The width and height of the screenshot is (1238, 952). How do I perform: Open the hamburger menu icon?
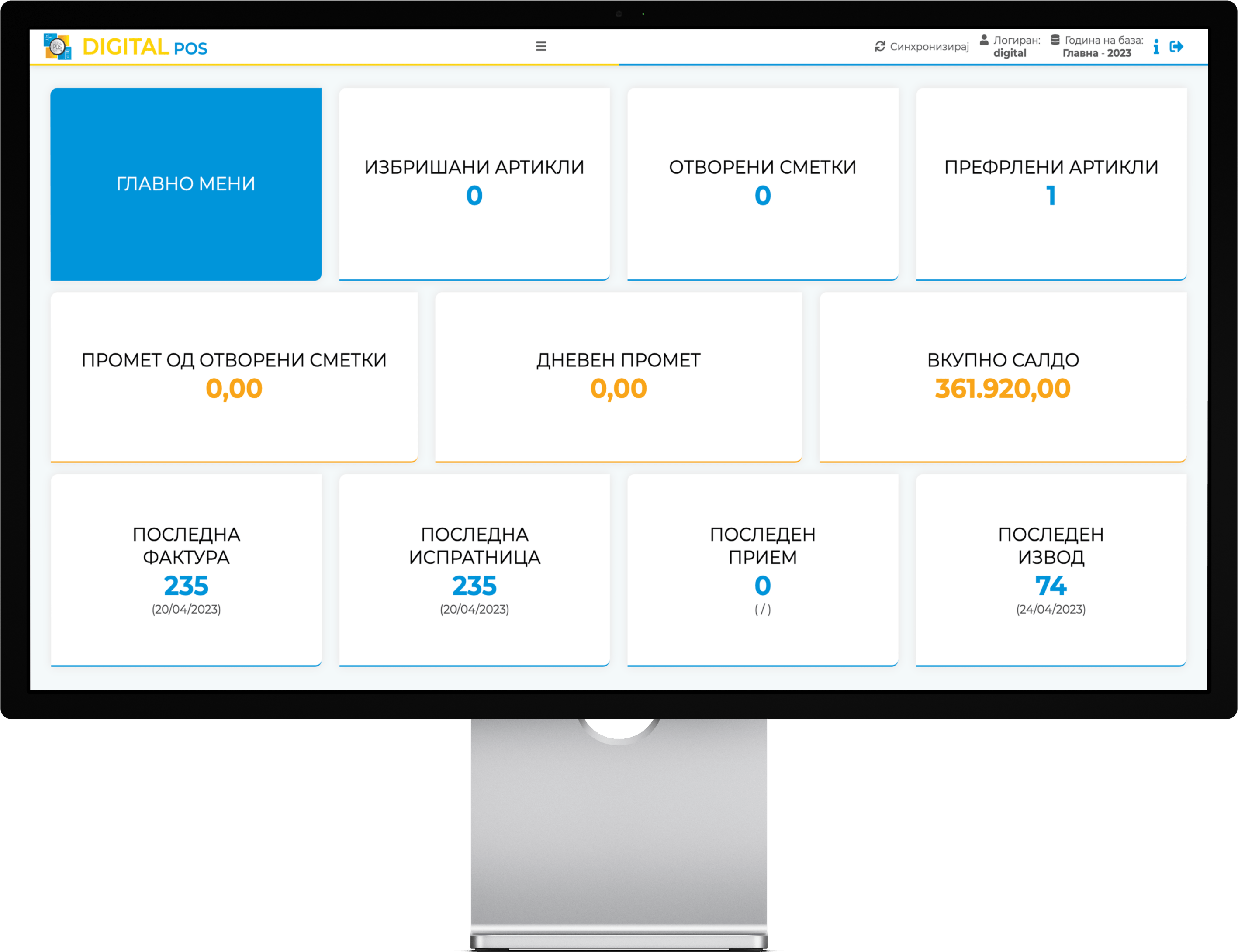pos(541,46)
